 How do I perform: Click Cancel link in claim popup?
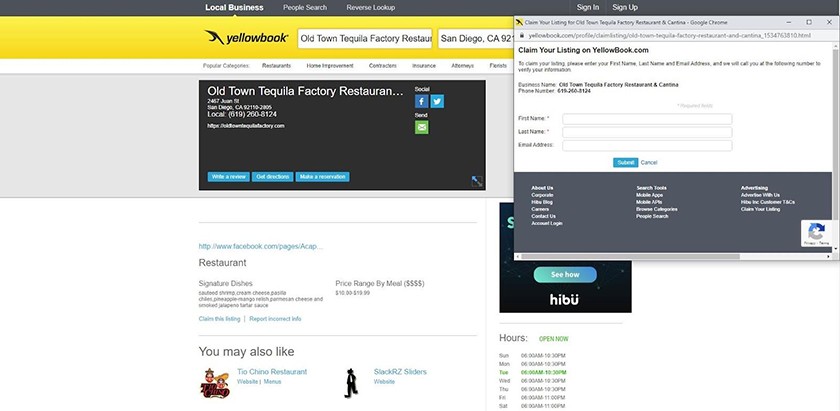pyautogui.click(x=649, y=162)
